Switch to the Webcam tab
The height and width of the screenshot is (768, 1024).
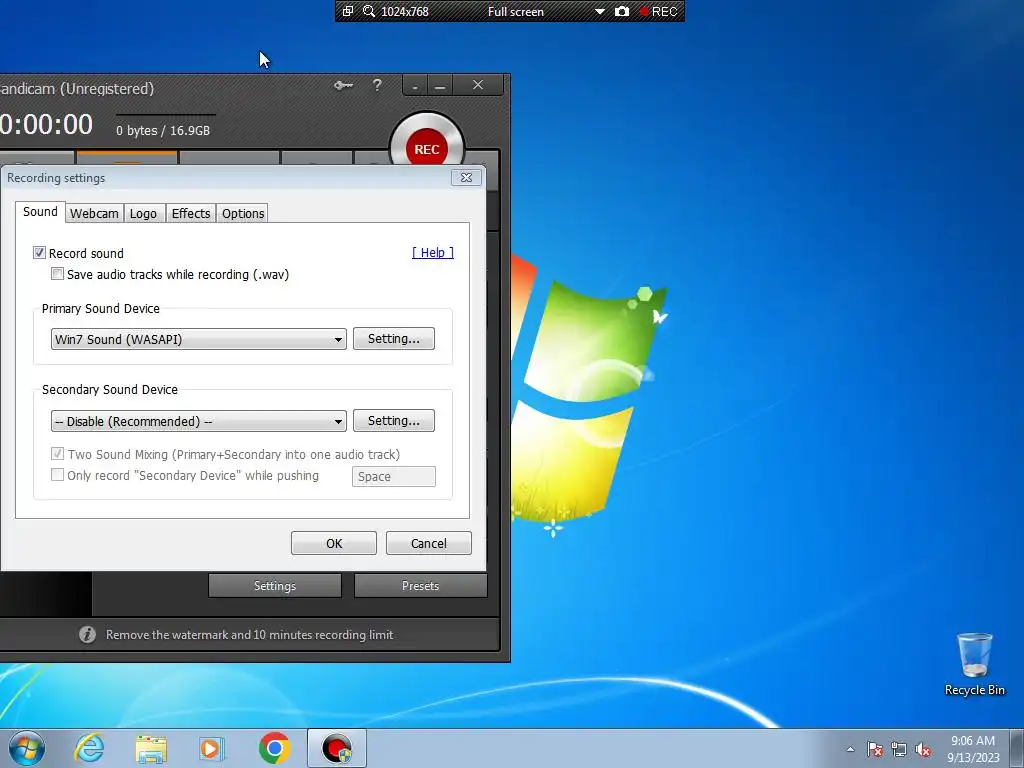(x=94, y=214)
